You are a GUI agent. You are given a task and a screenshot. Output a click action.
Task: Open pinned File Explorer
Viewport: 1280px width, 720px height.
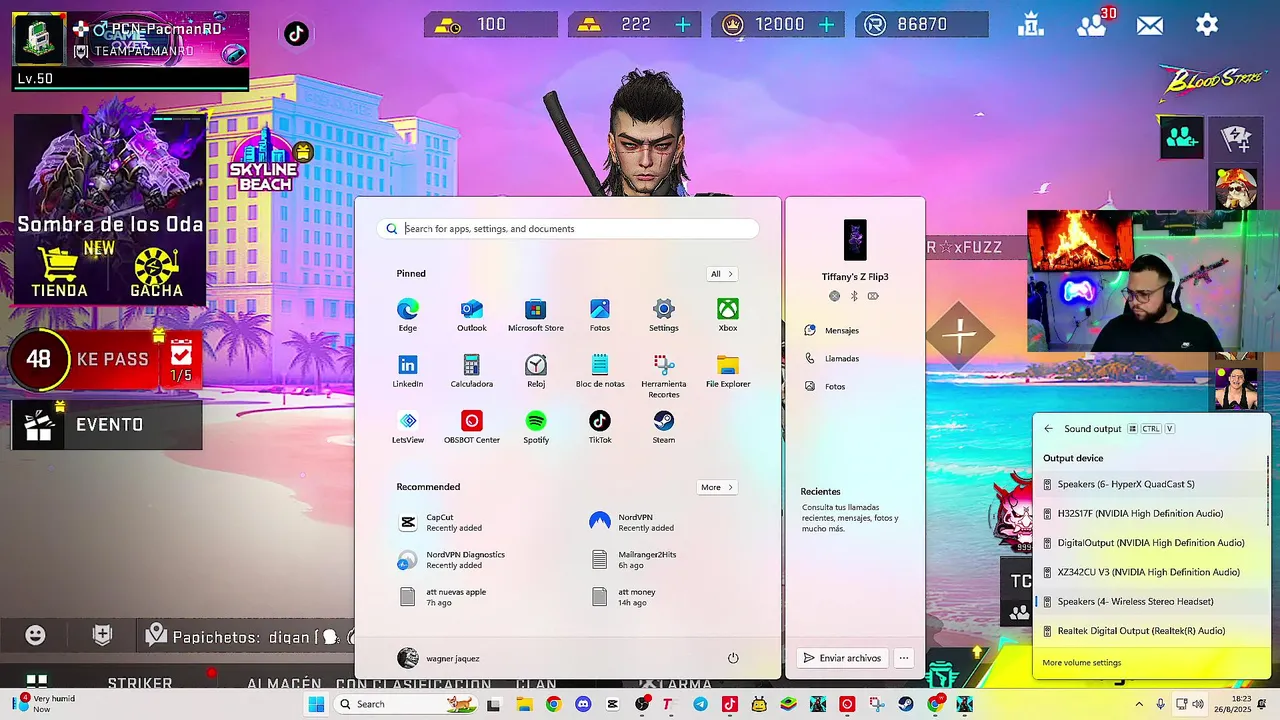coord(727,371)
